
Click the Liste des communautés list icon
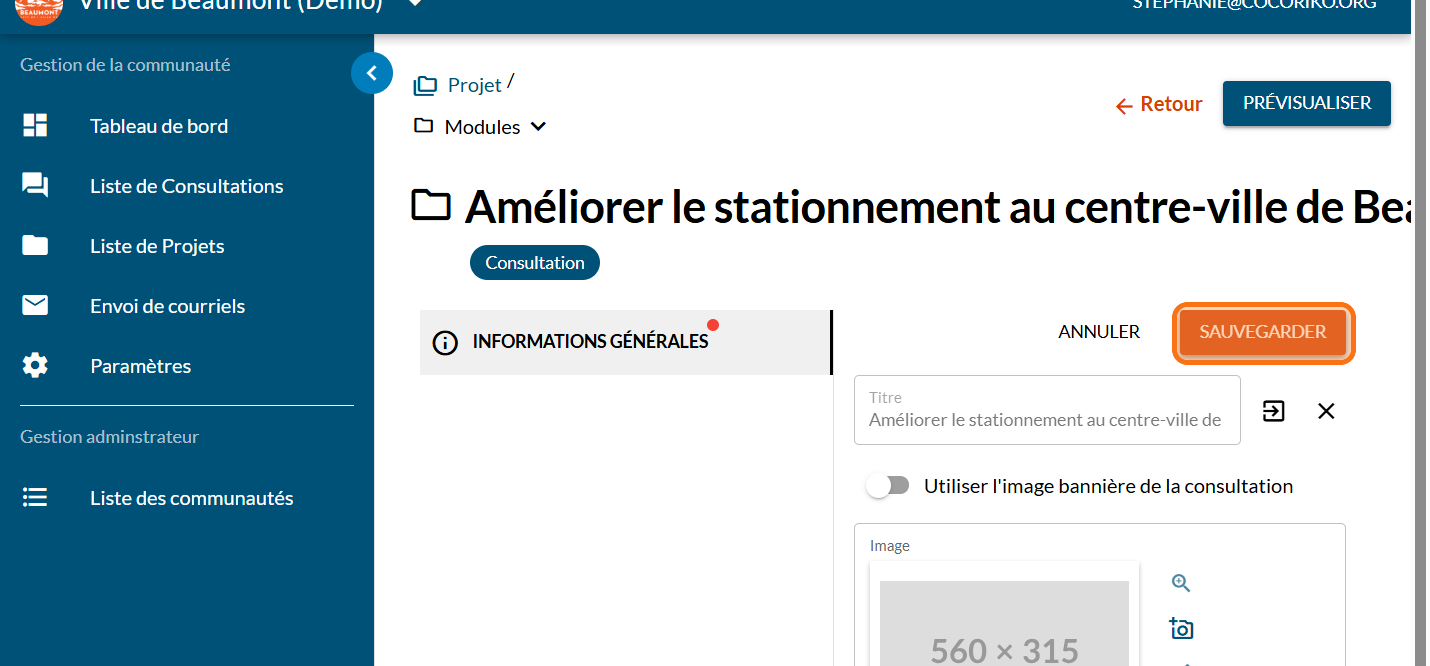pyautogui.click(x=35, y=498)
